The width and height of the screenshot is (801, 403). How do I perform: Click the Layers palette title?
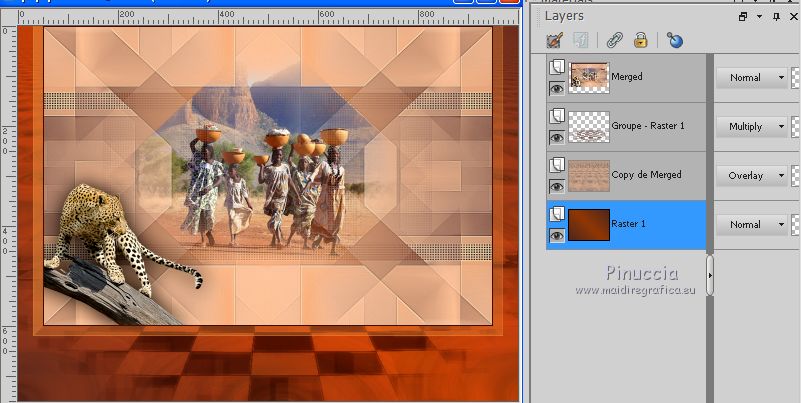(564, 16)
